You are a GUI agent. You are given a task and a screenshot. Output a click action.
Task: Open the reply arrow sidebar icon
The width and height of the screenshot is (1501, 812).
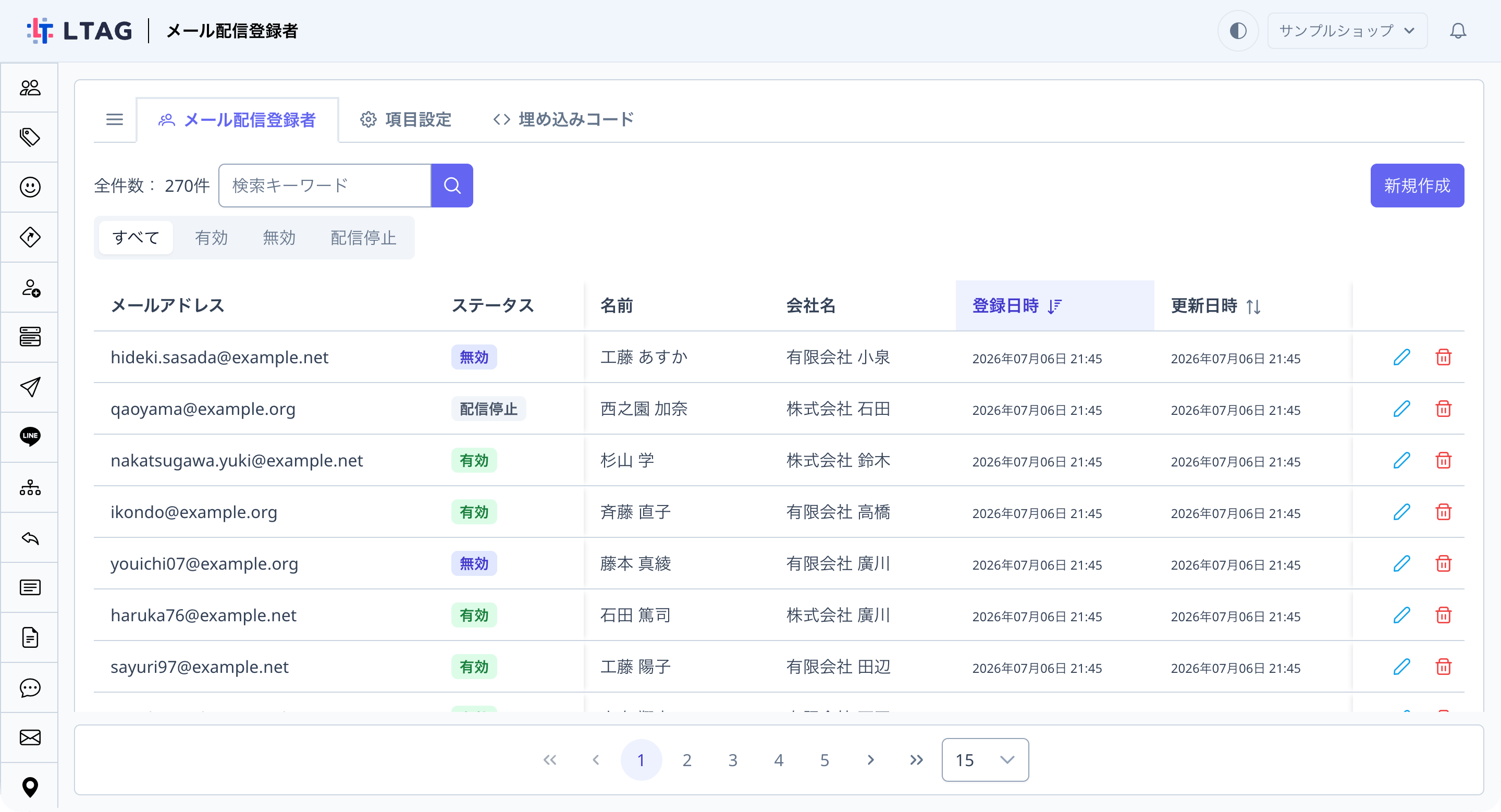(x=30, y=538)
